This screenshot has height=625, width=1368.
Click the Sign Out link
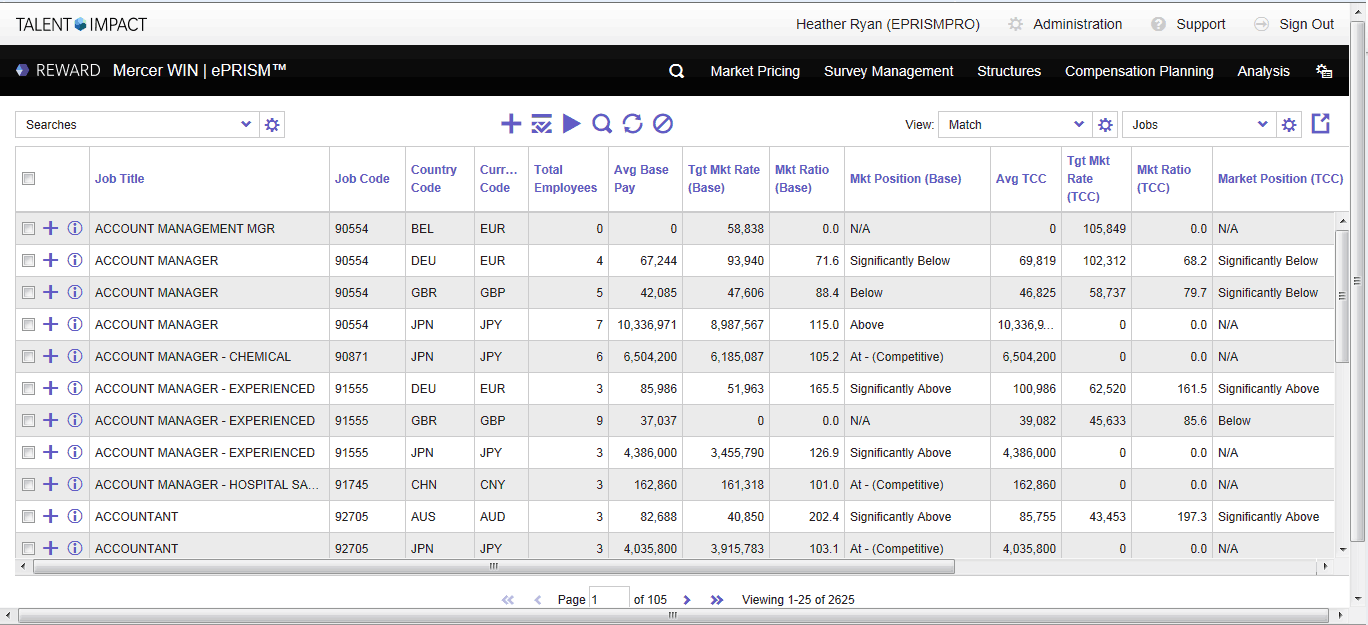1306,24
